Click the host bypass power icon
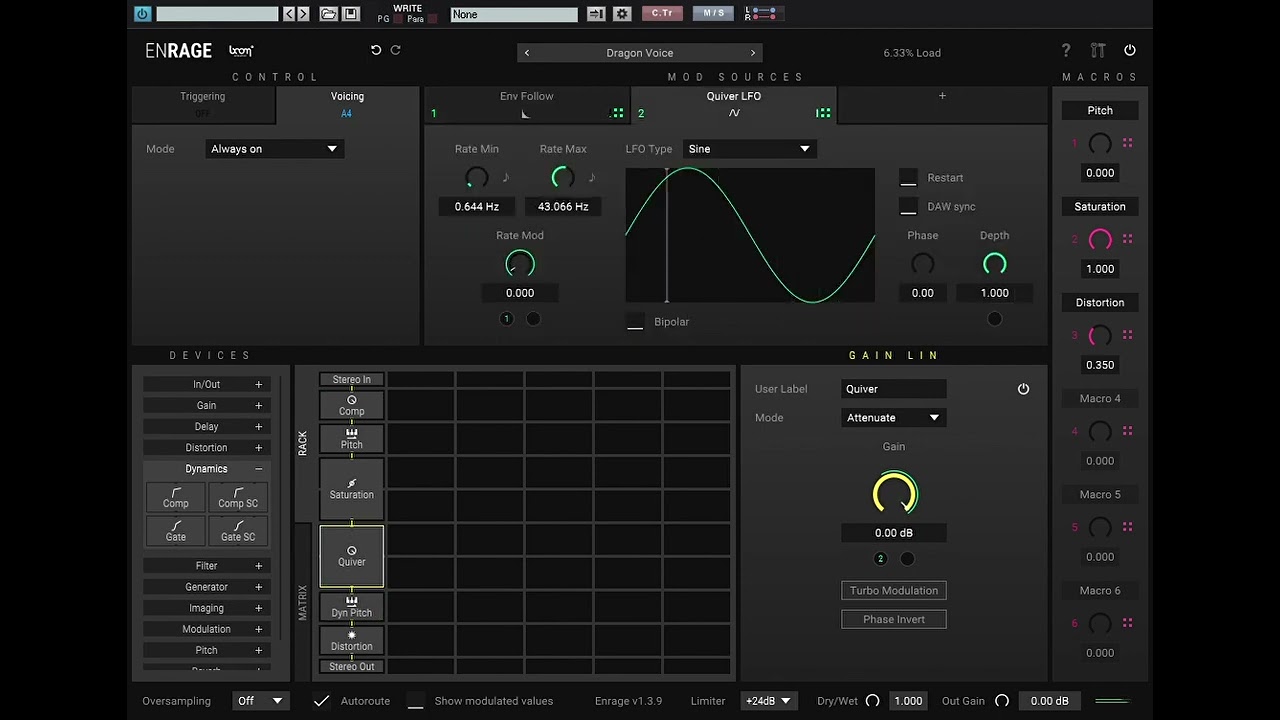Viewport: 1280px width, 720px height. click(142, 14)
